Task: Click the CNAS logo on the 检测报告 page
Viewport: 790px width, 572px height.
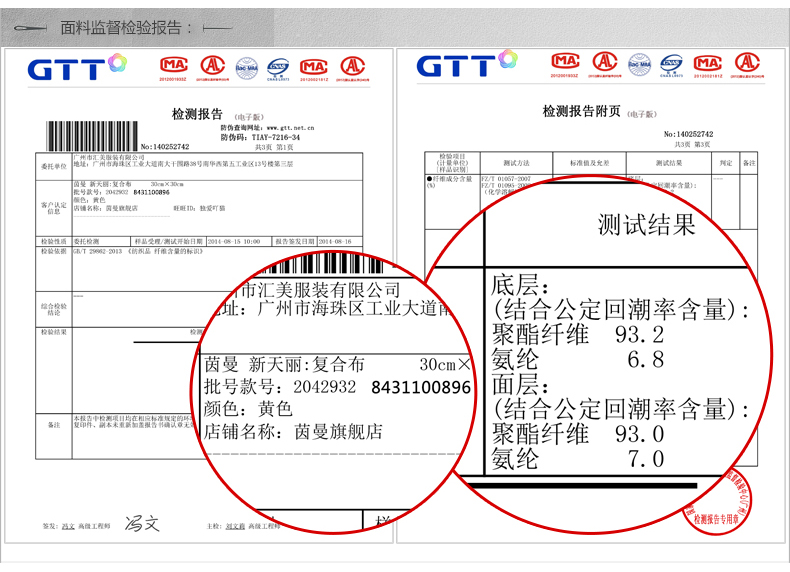Action: (278, 69)
